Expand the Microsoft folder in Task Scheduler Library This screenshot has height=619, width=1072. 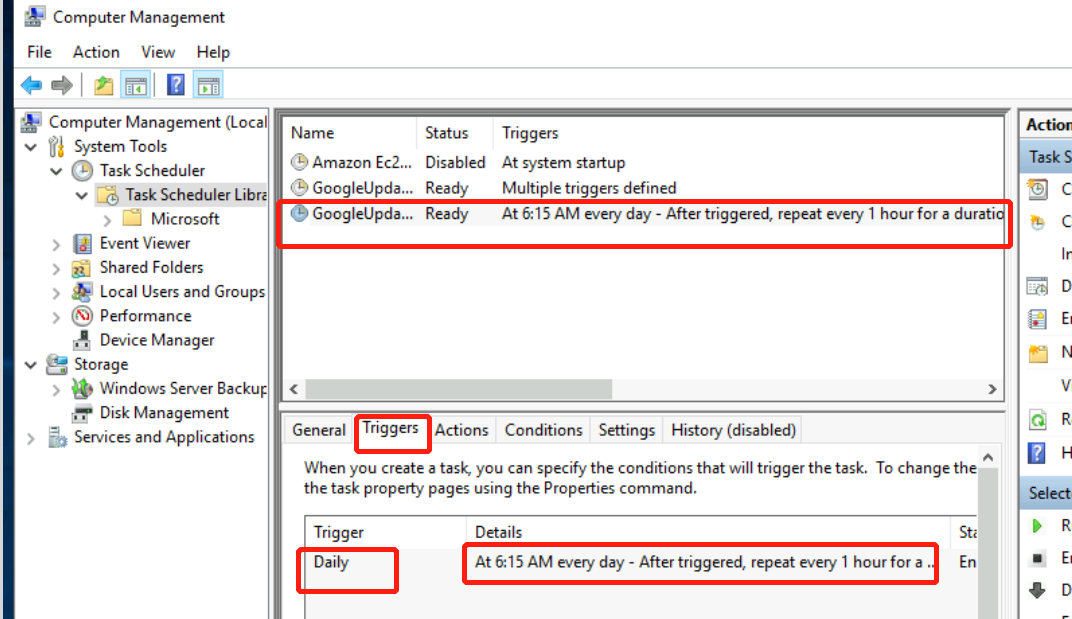pyautogui.click(x=107, y=219)
